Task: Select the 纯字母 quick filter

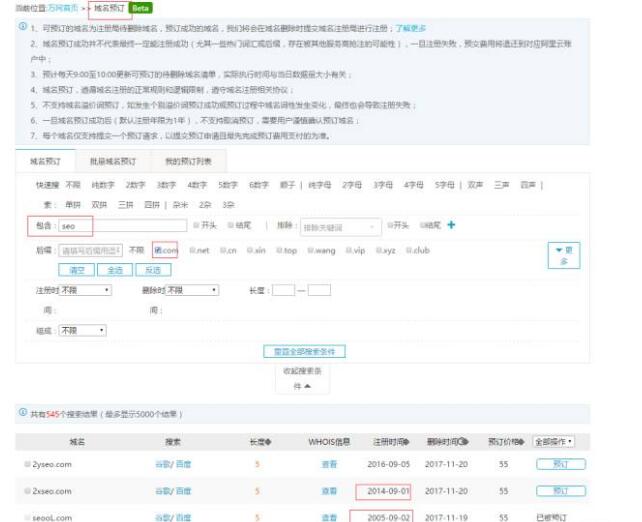Action: [x=319, y=185]
